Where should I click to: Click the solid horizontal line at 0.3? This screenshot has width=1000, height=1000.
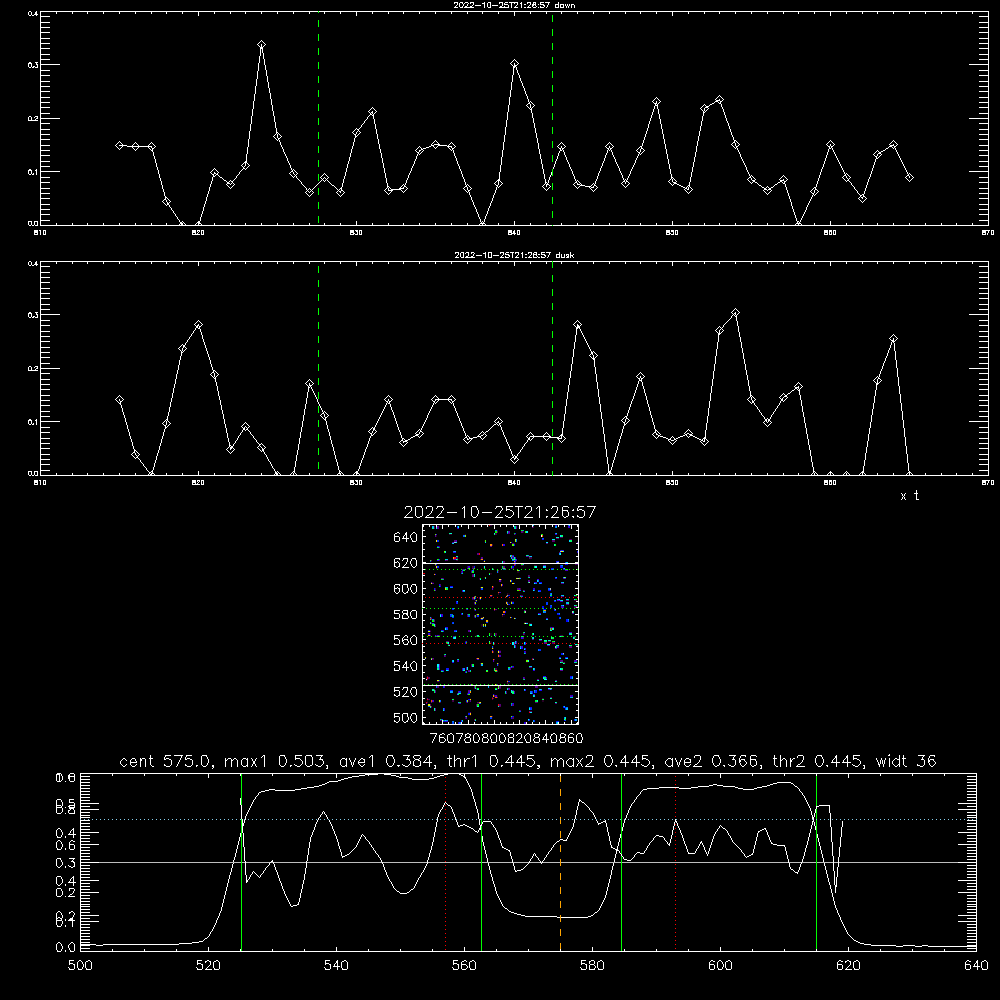point(528,862)
